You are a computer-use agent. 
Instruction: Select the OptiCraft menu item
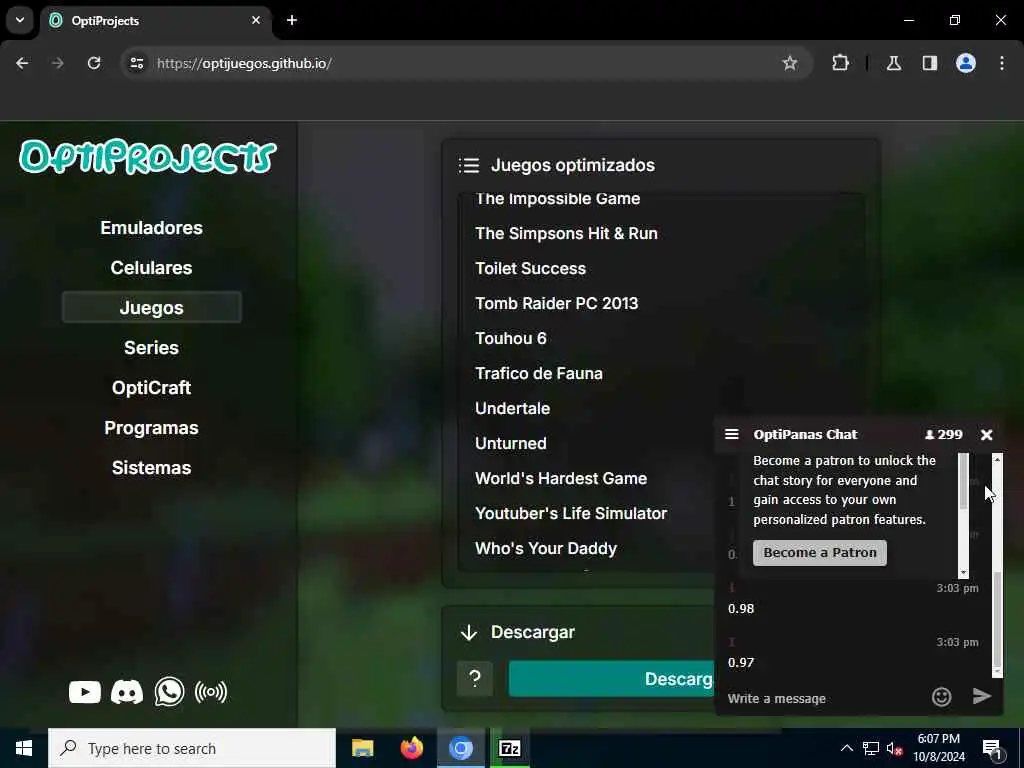point(152,388)
